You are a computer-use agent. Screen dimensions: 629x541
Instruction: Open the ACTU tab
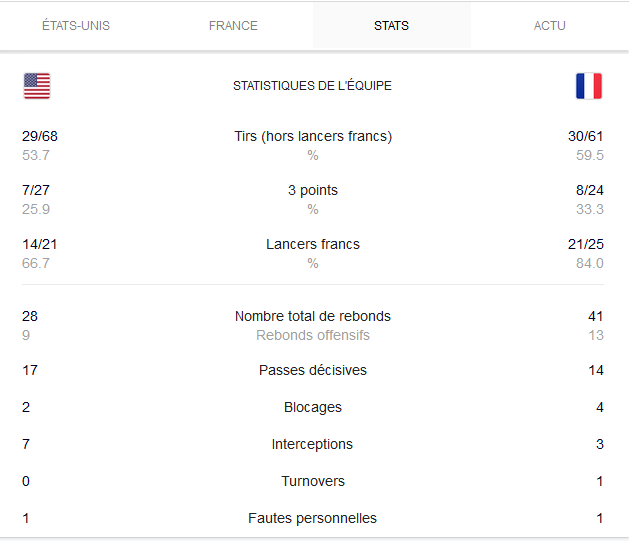(x=550, y=26)
